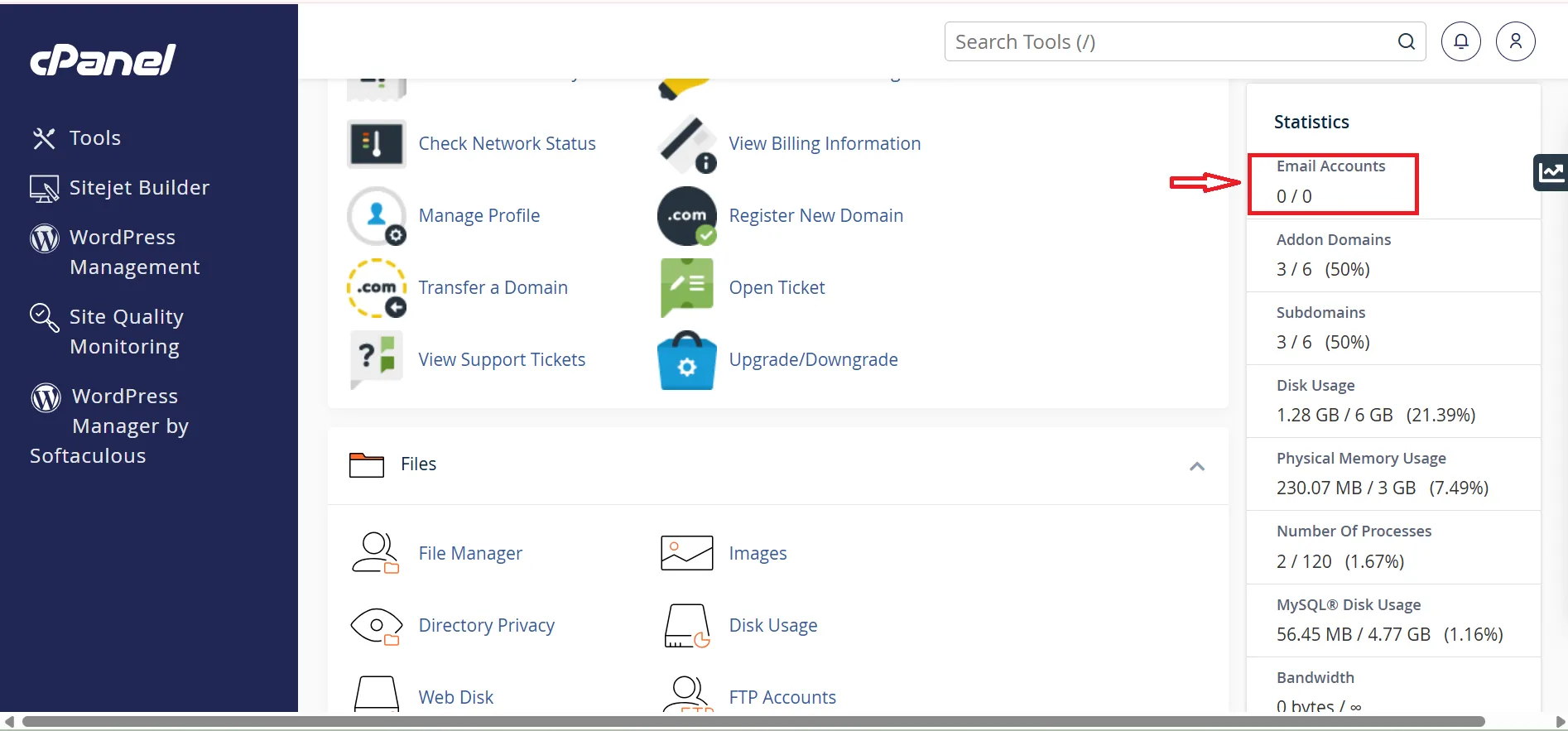Open WordPress Management sidebar item
Screen dimensions: 1568x731
point(134,252)
